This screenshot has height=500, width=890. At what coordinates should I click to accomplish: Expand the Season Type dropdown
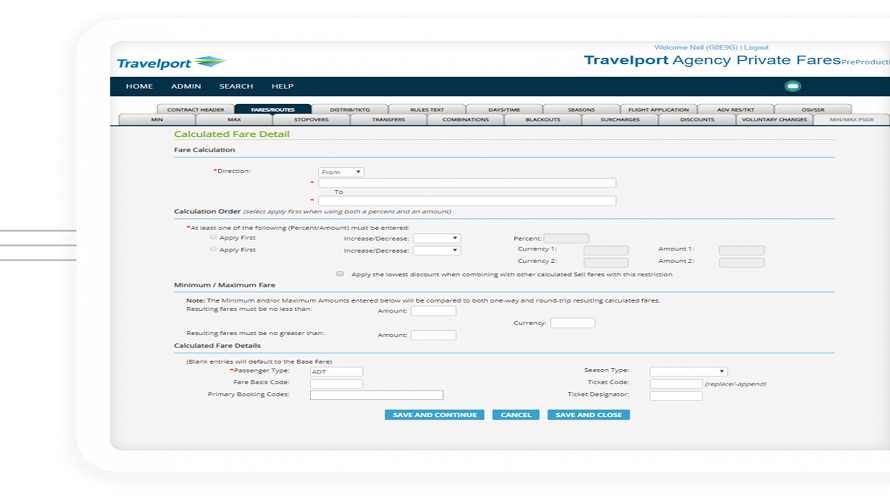click(688, 371)
